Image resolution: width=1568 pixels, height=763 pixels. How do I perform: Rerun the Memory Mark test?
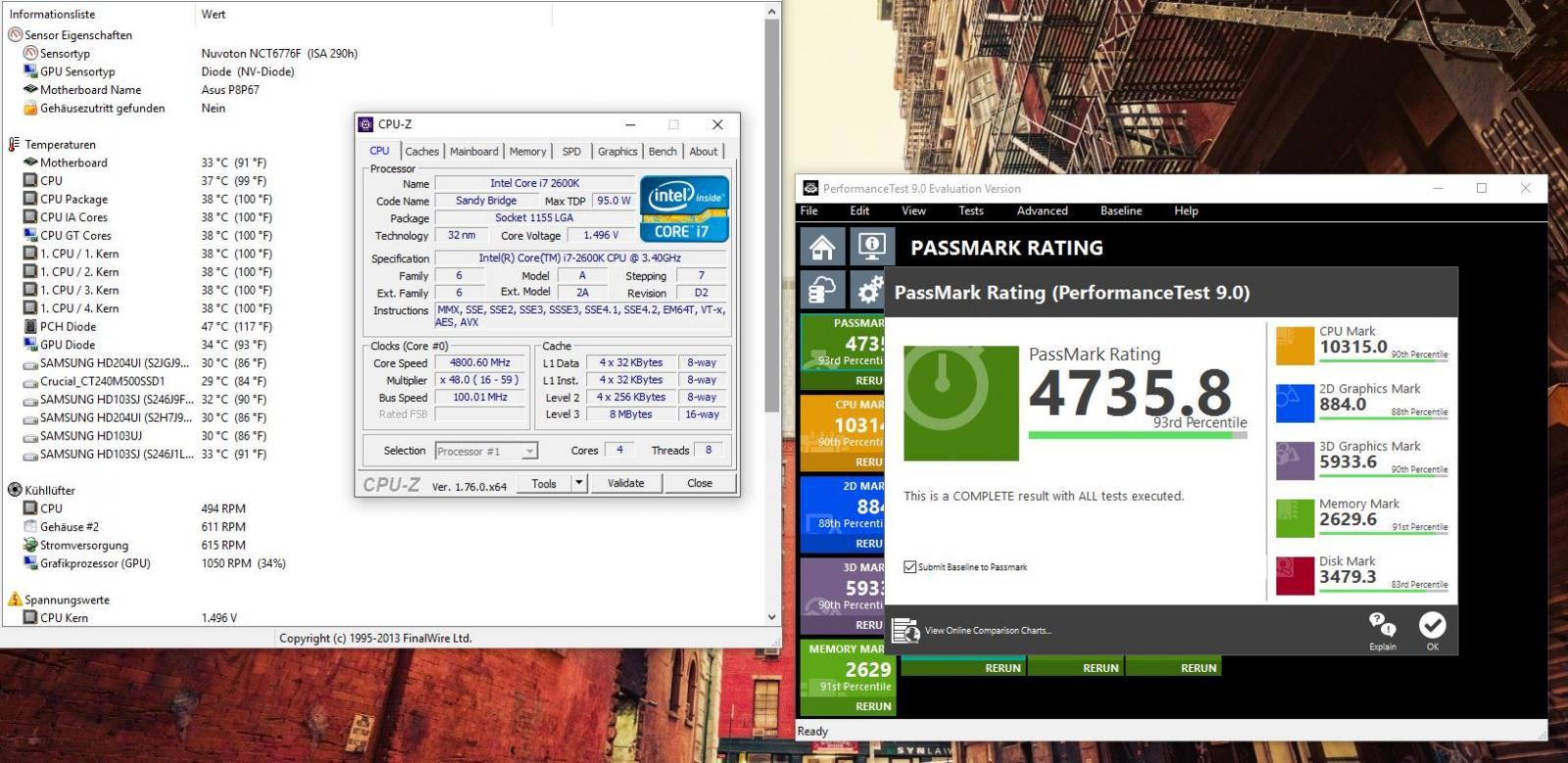click(873, 706)
